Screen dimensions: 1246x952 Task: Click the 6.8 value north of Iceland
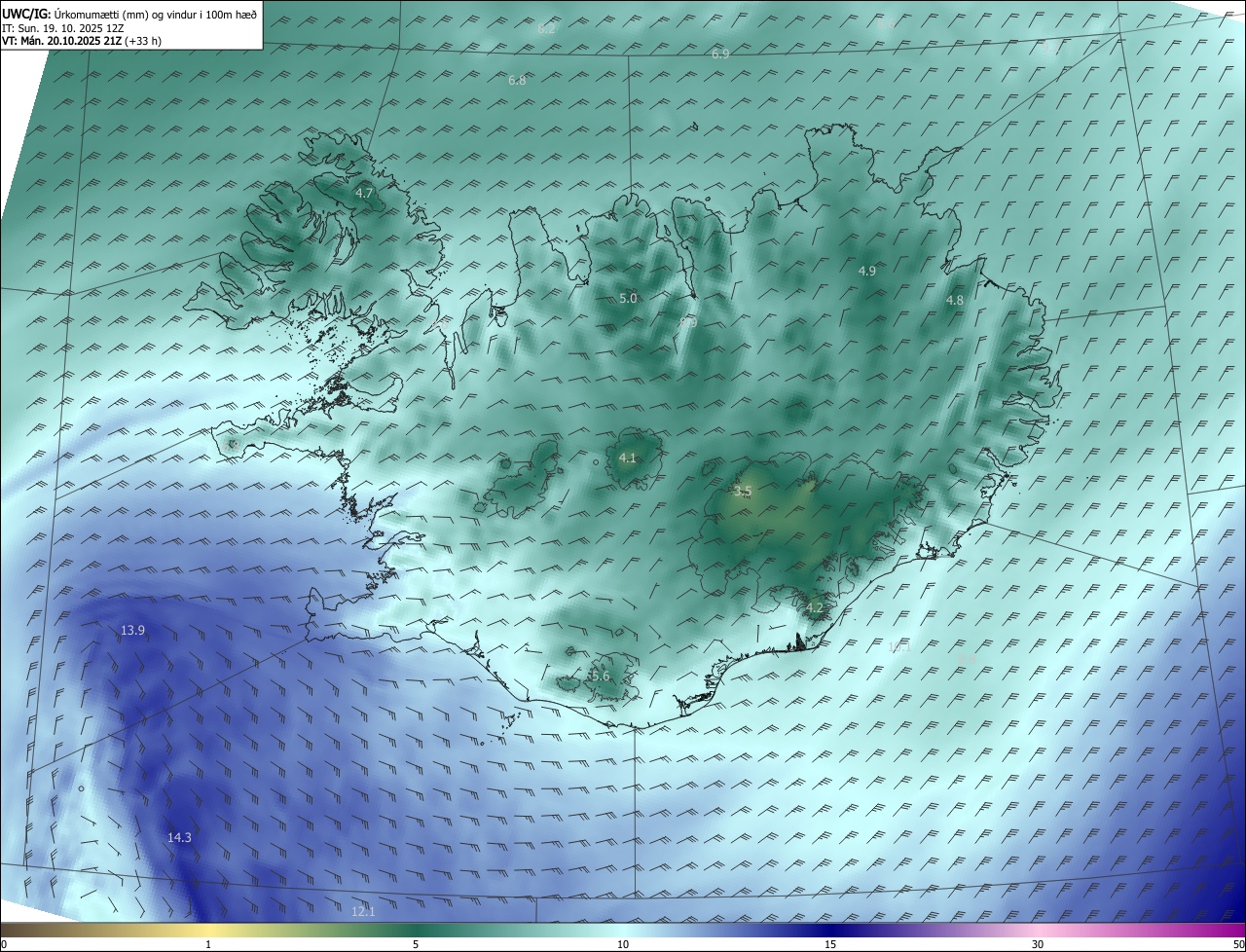(x=517, y=80)
